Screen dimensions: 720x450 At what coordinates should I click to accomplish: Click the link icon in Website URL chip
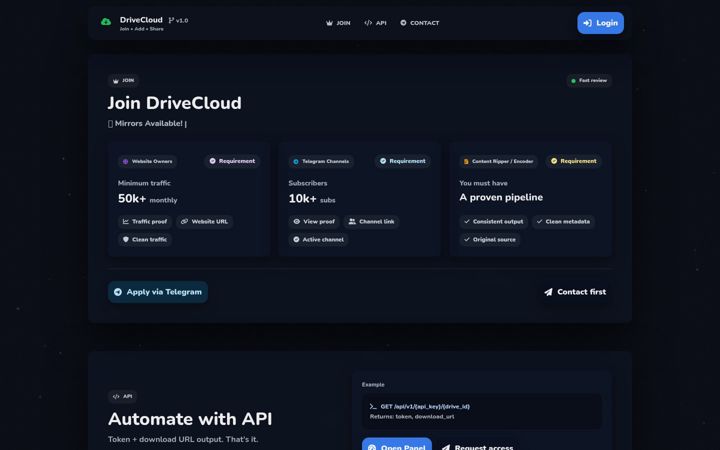[x=184, y=221]
